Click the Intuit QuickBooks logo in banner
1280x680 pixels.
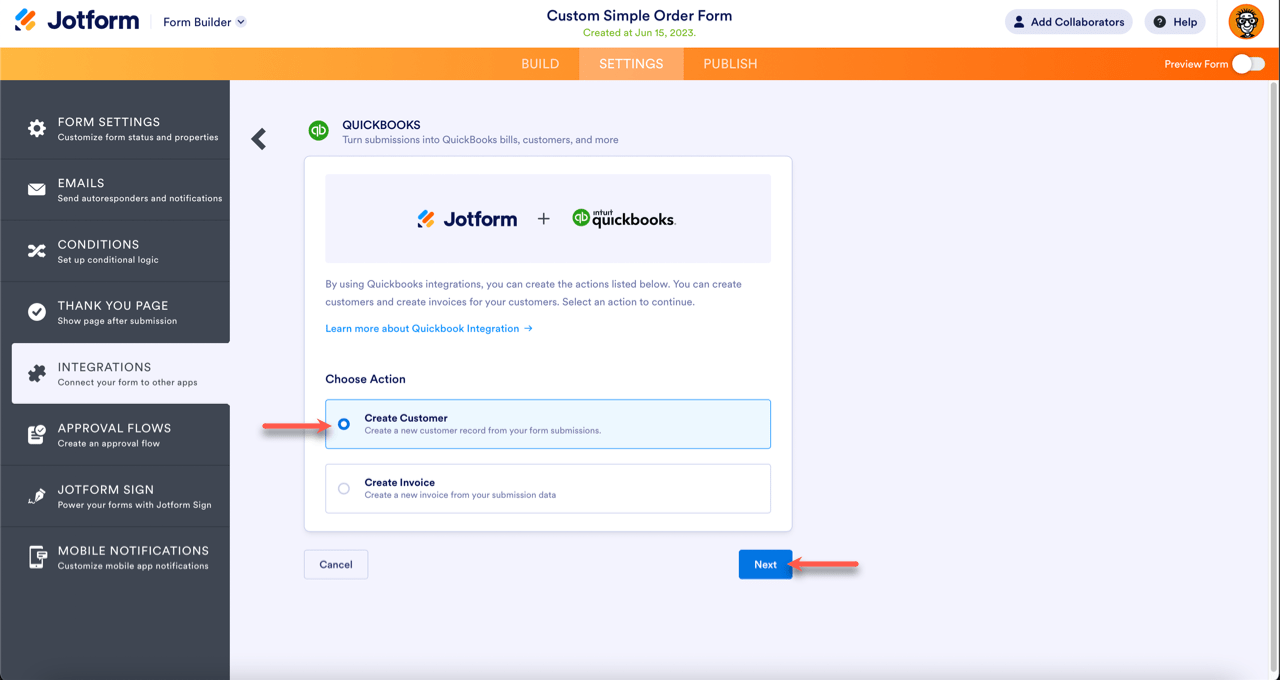click(x=624, y=218)
